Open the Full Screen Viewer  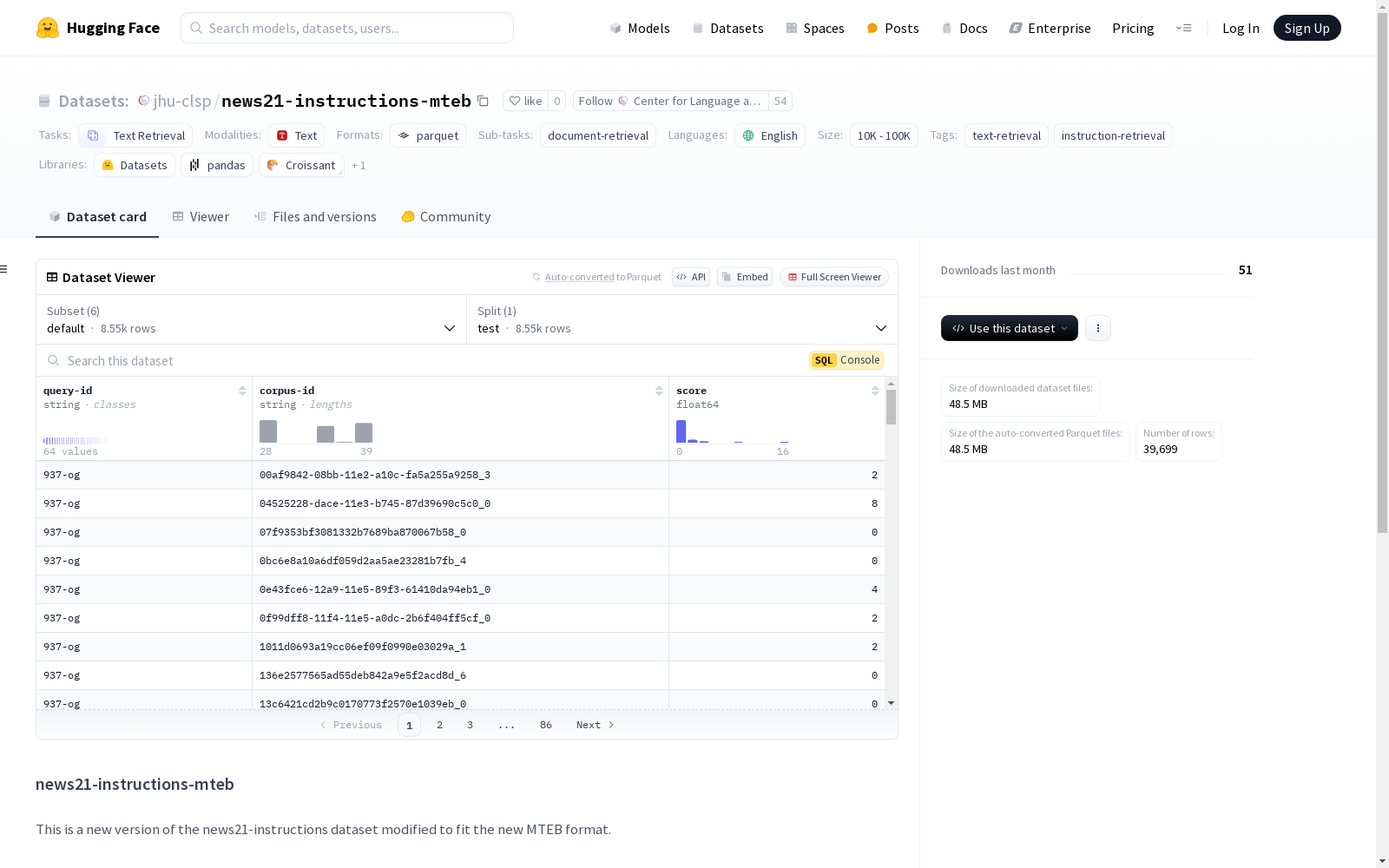pyautogui.click(x=834, y=277)
